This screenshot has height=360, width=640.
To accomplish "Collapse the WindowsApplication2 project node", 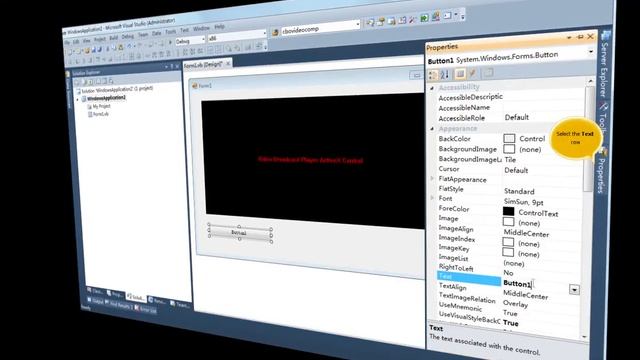I will 78,100.
